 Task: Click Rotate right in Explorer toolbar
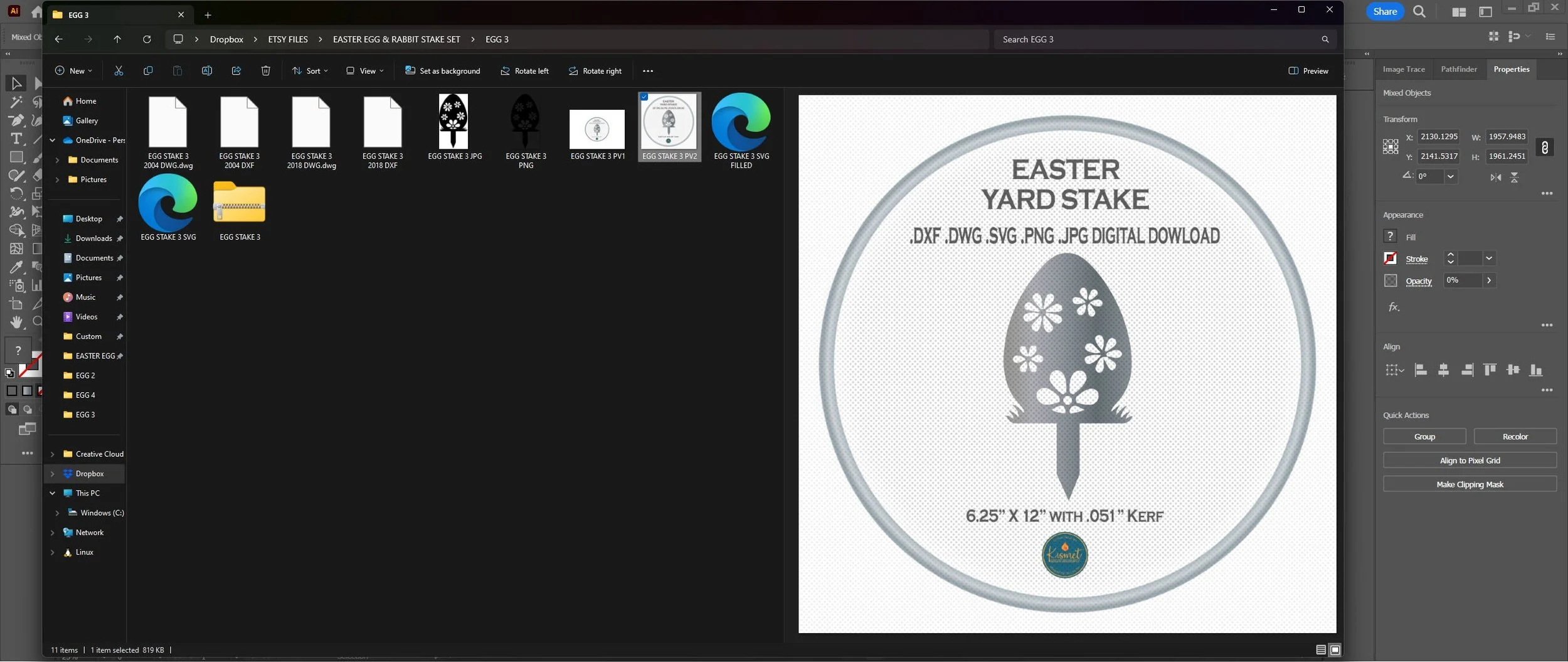[x=595, y=71]
